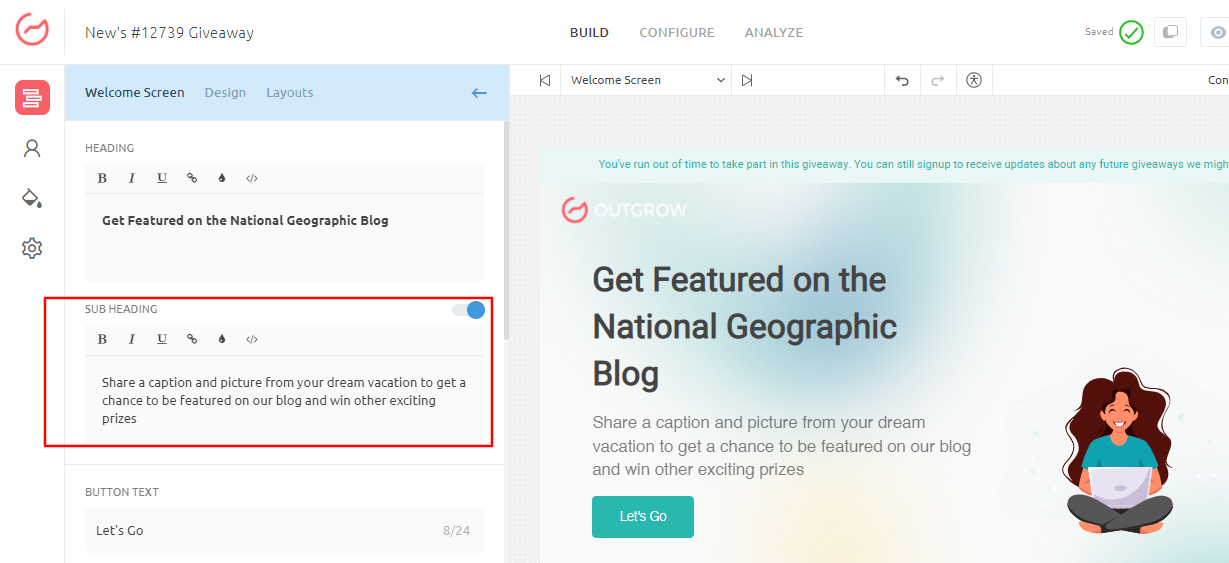Click the redo arrow
The width and height of the screenshot is (1229, 563).
tap(938, 80)
